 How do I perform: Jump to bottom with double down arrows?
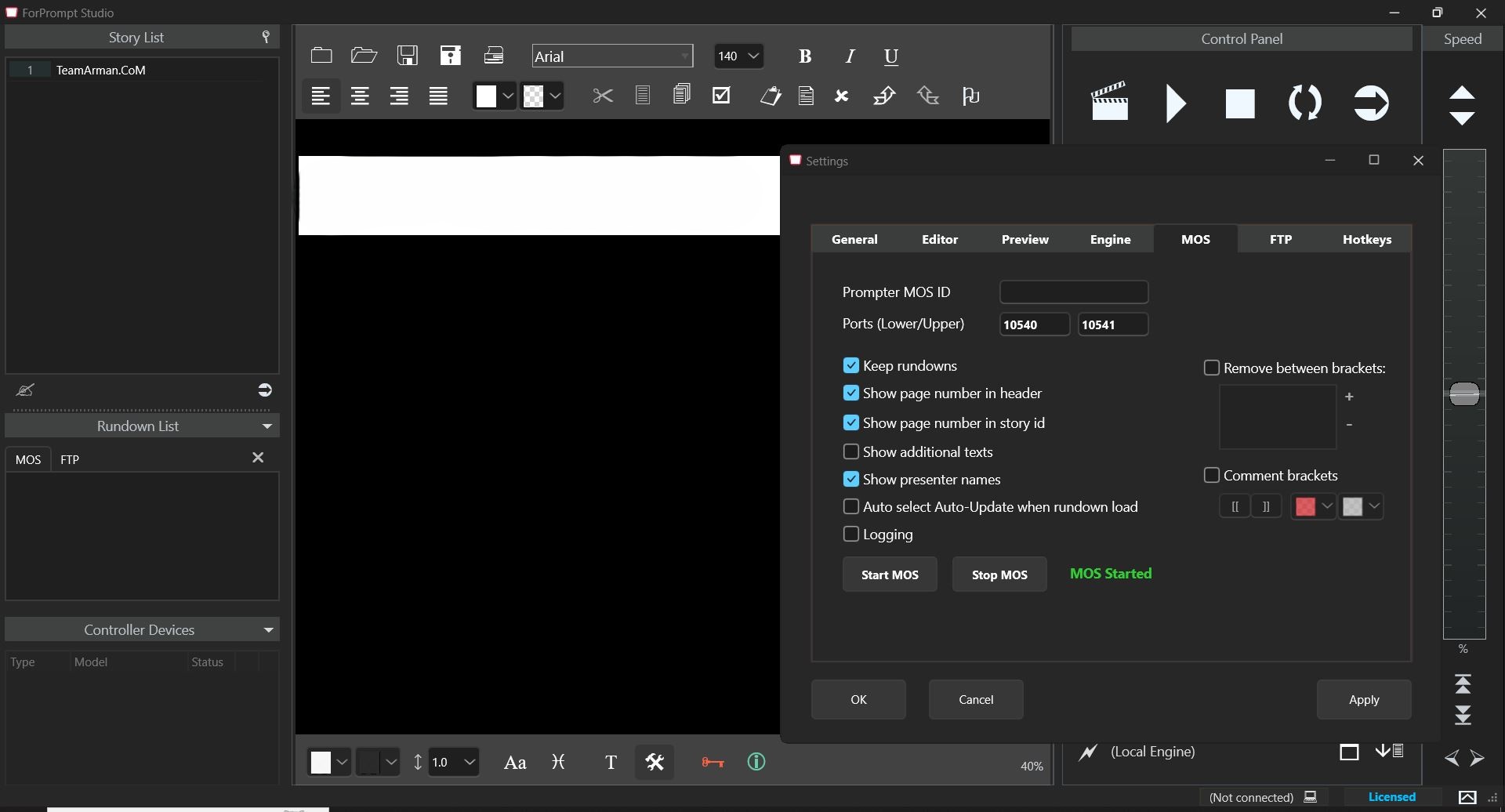(1463, 716)
